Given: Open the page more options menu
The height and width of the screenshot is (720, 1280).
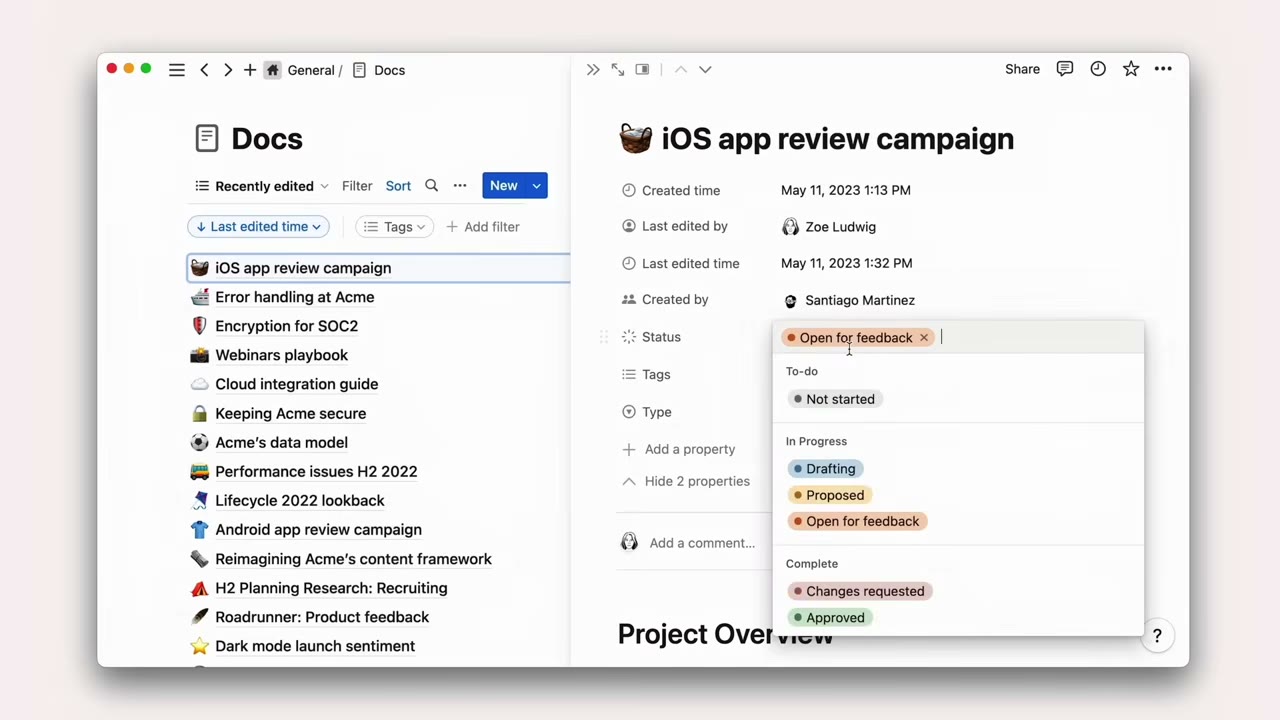Looking at the screenshot, I should 1163,69.
